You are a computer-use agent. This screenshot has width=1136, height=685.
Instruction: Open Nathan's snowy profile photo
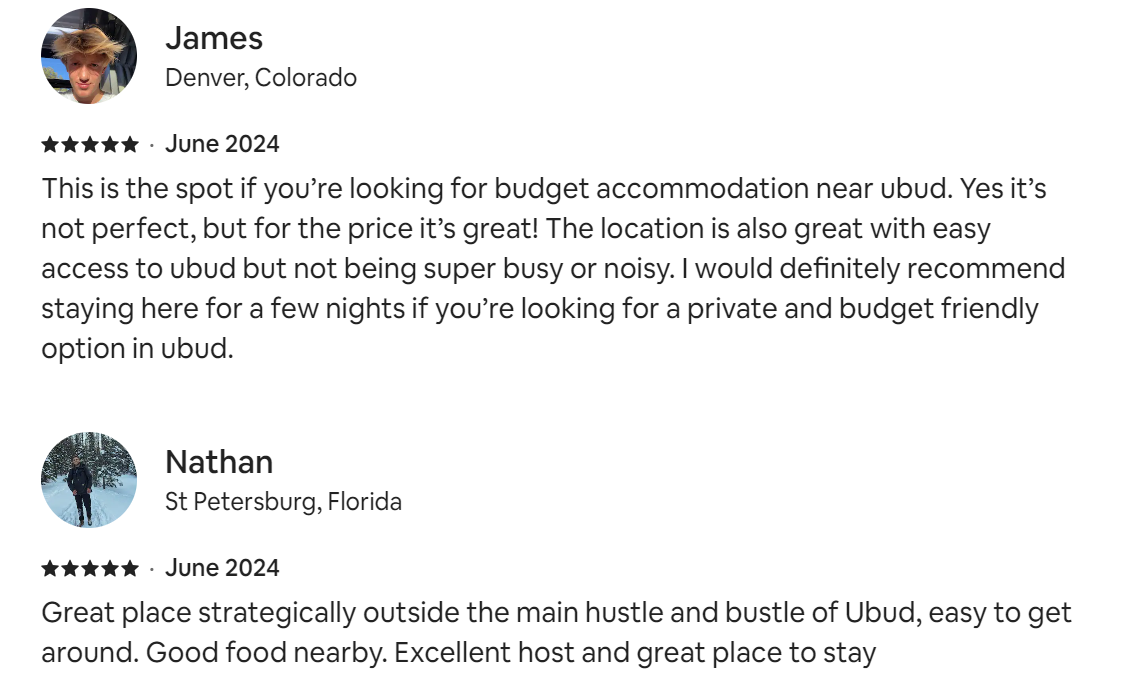(x=89, y=480)
